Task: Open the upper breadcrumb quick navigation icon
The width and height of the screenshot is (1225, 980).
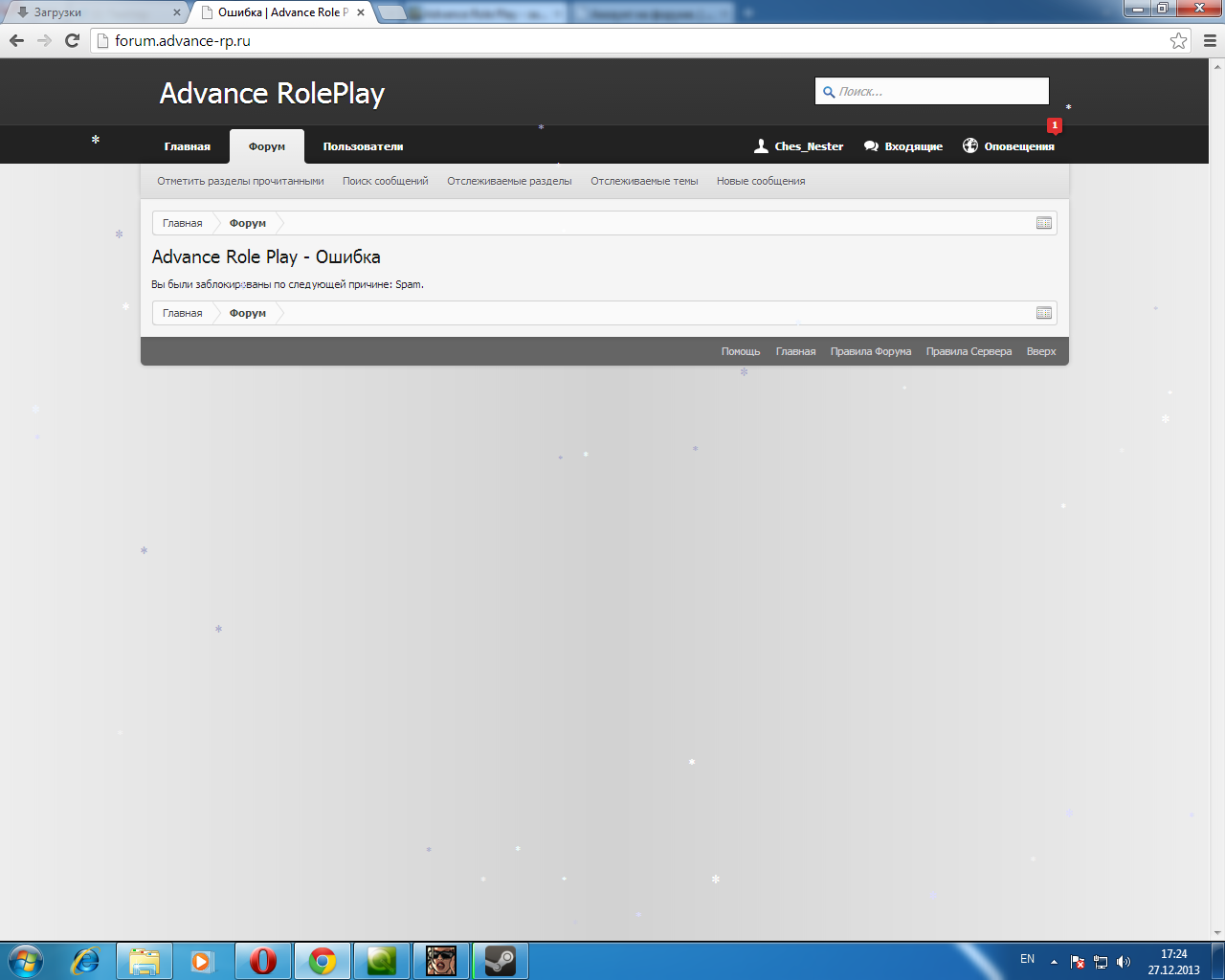Action: click(x=1044, y=223)
